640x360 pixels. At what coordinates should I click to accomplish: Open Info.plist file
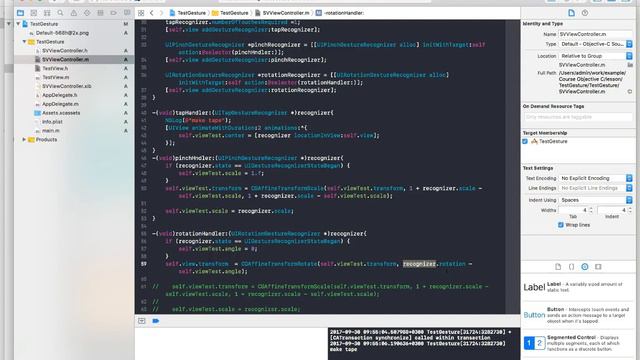(52, 122)
